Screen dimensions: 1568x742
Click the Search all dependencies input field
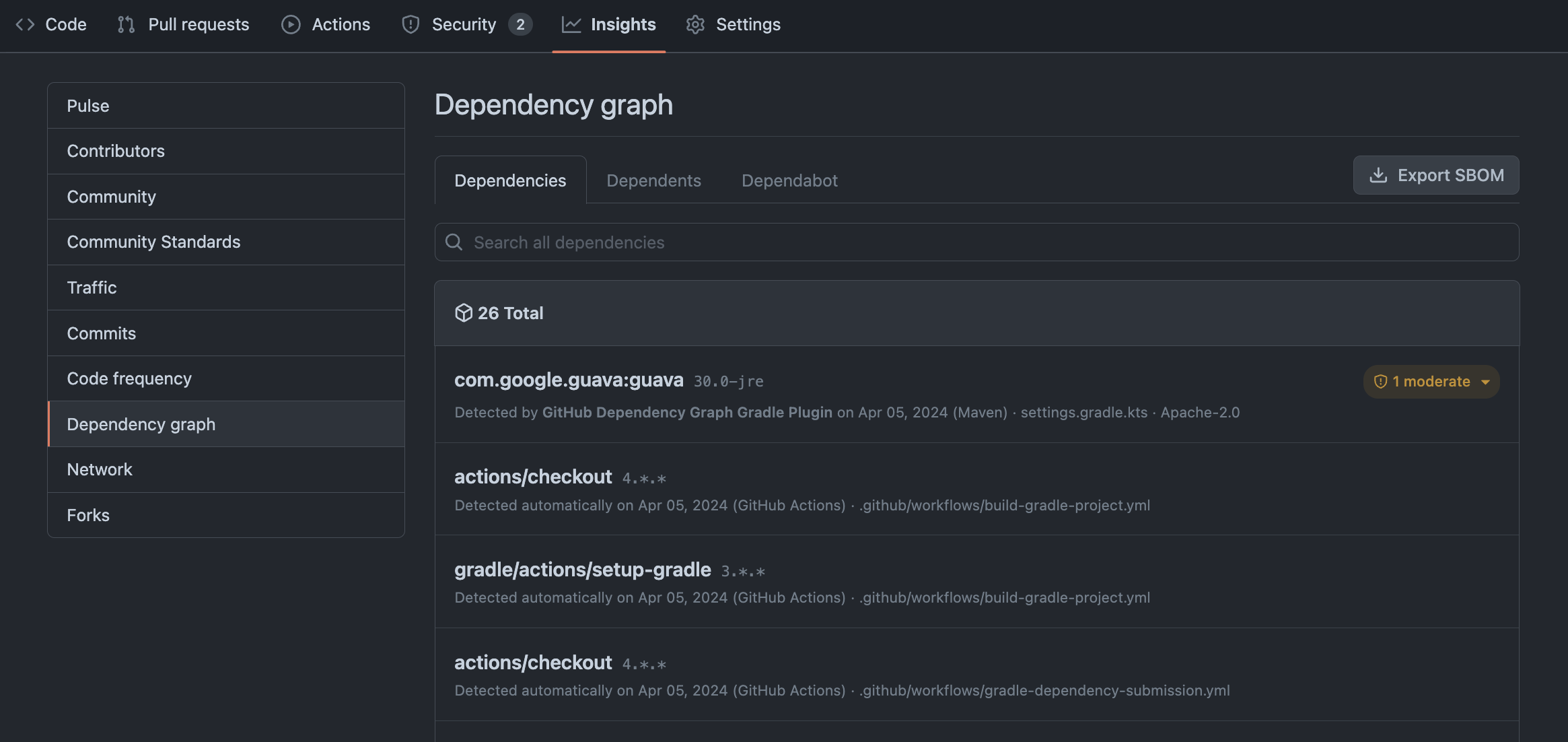[x=977, y=242]
